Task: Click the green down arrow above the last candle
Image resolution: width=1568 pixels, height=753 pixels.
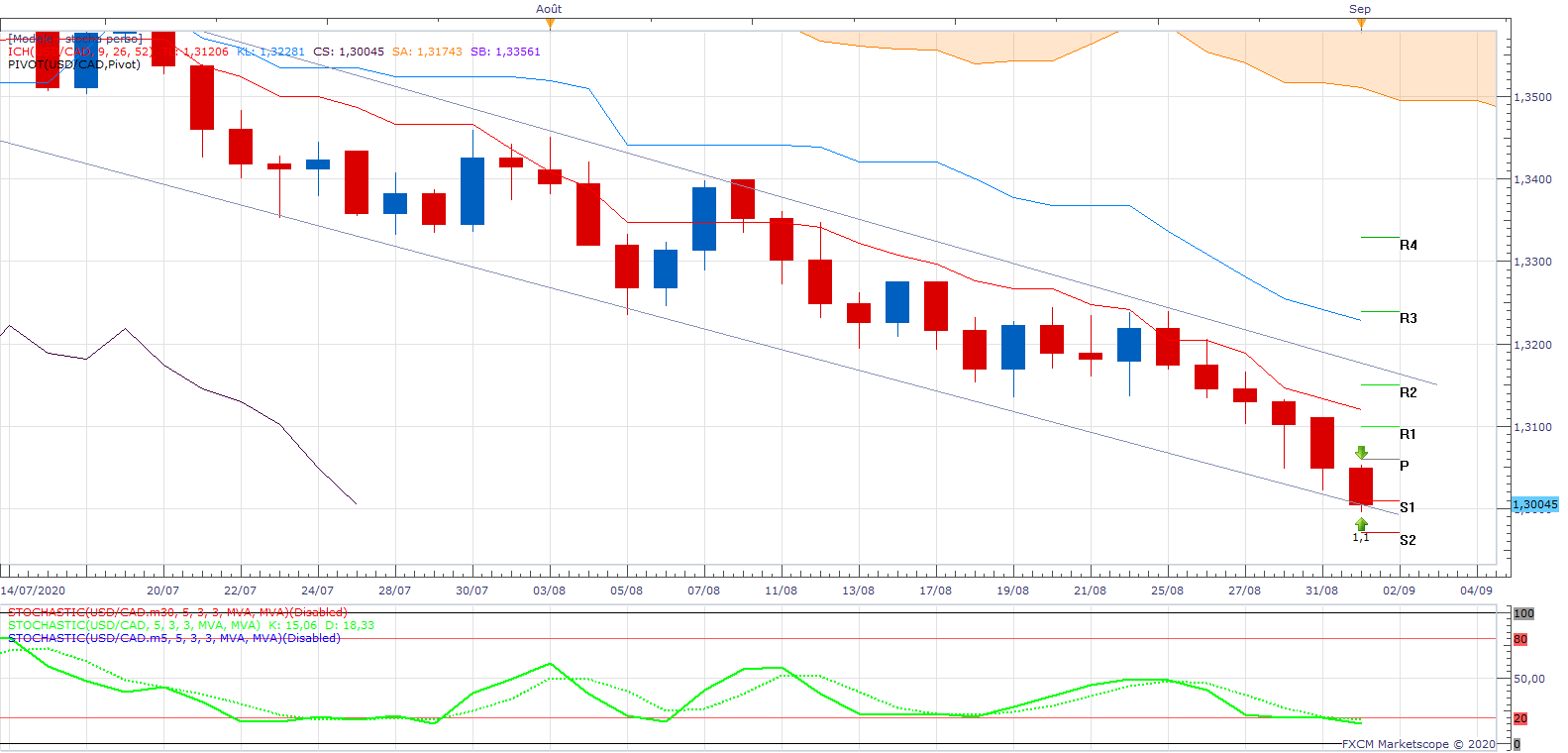Action: [x=1361, y=453]
